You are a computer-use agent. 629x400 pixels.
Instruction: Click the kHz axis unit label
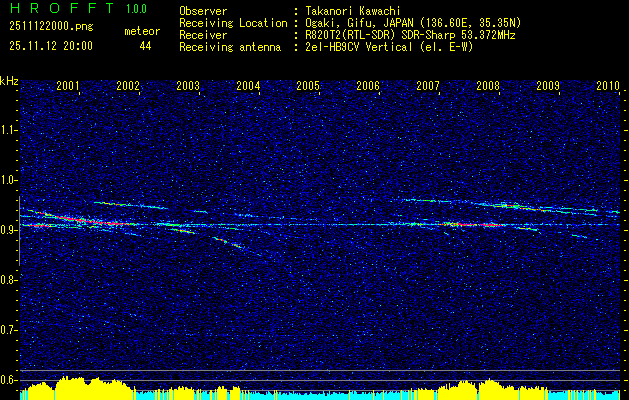tap(9, 81)
